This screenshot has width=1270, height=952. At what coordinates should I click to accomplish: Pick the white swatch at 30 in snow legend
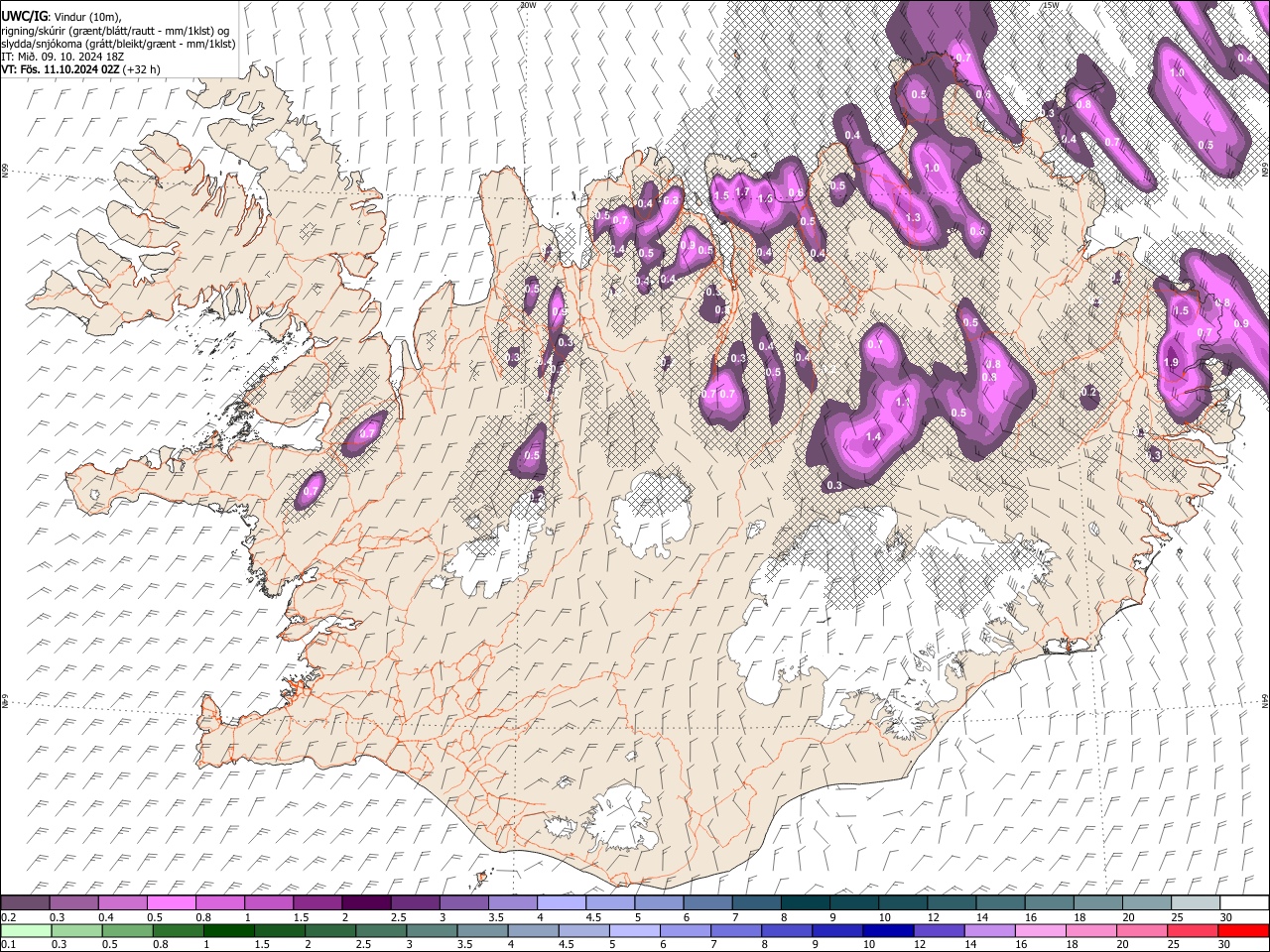coord(1244,903)
